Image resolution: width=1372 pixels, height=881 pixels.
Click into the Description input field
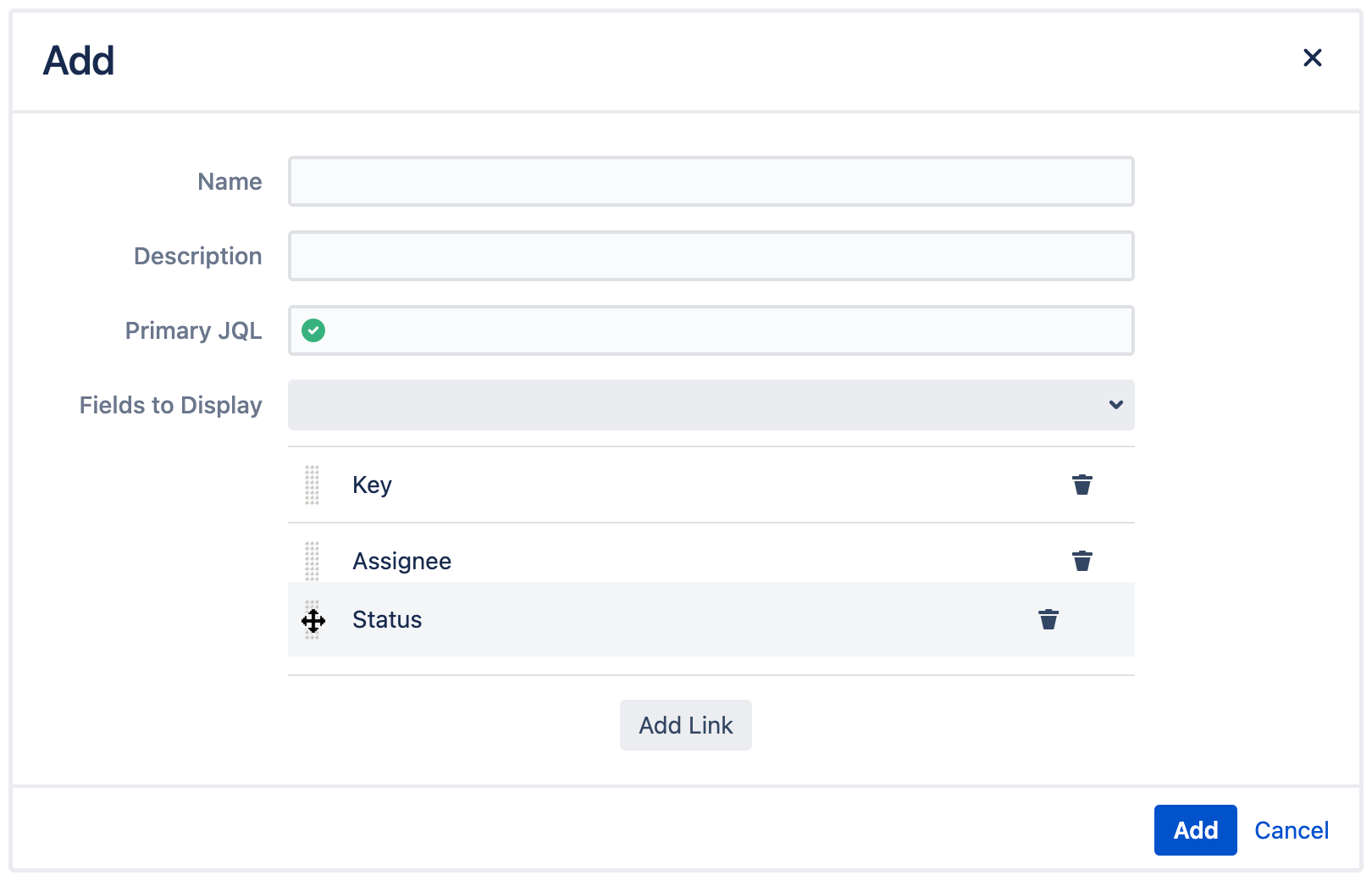(711, 256)
